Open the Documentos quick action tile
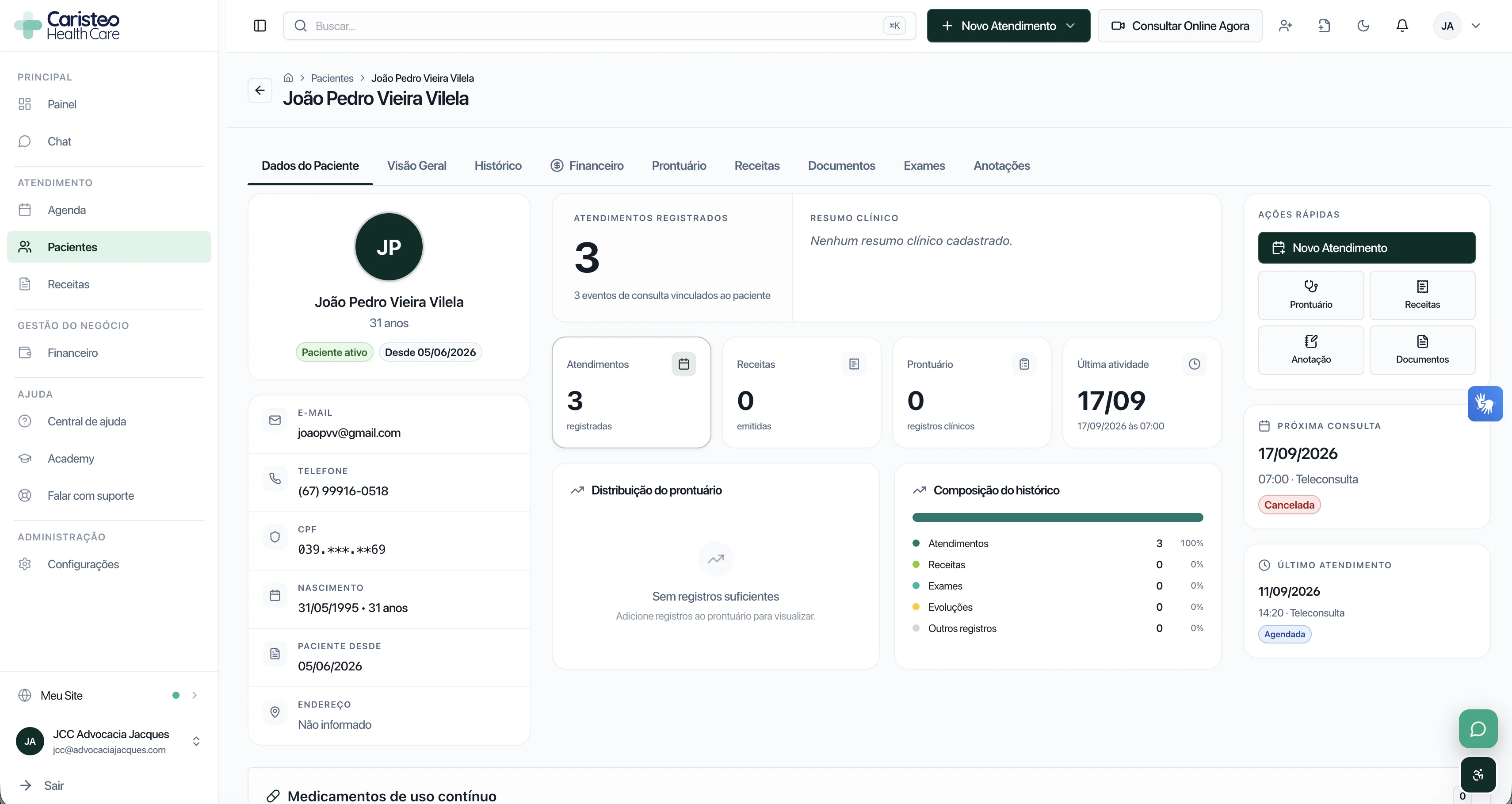Viewport: 1512px width, 804px height. (x=1422, y=350)
